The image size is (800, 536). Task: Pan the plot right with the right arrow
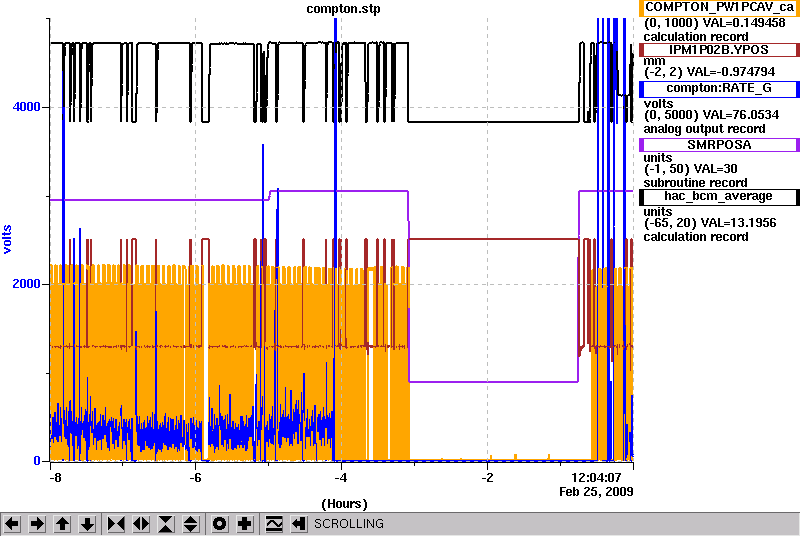[x=37, y=524]
